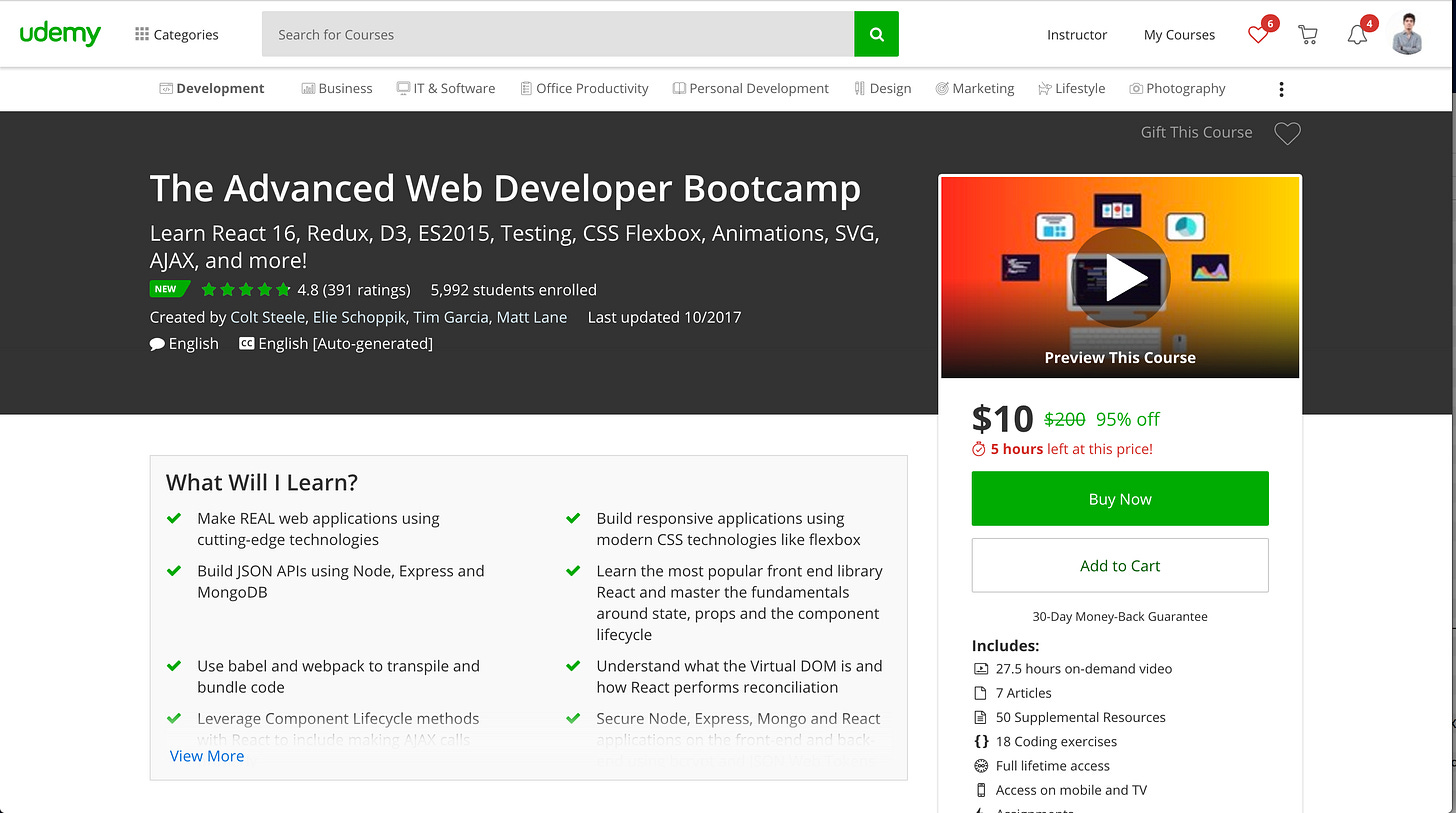Click the checkmark beside Build responsive applications
The image size is (1456, 813).
[573, 518]
